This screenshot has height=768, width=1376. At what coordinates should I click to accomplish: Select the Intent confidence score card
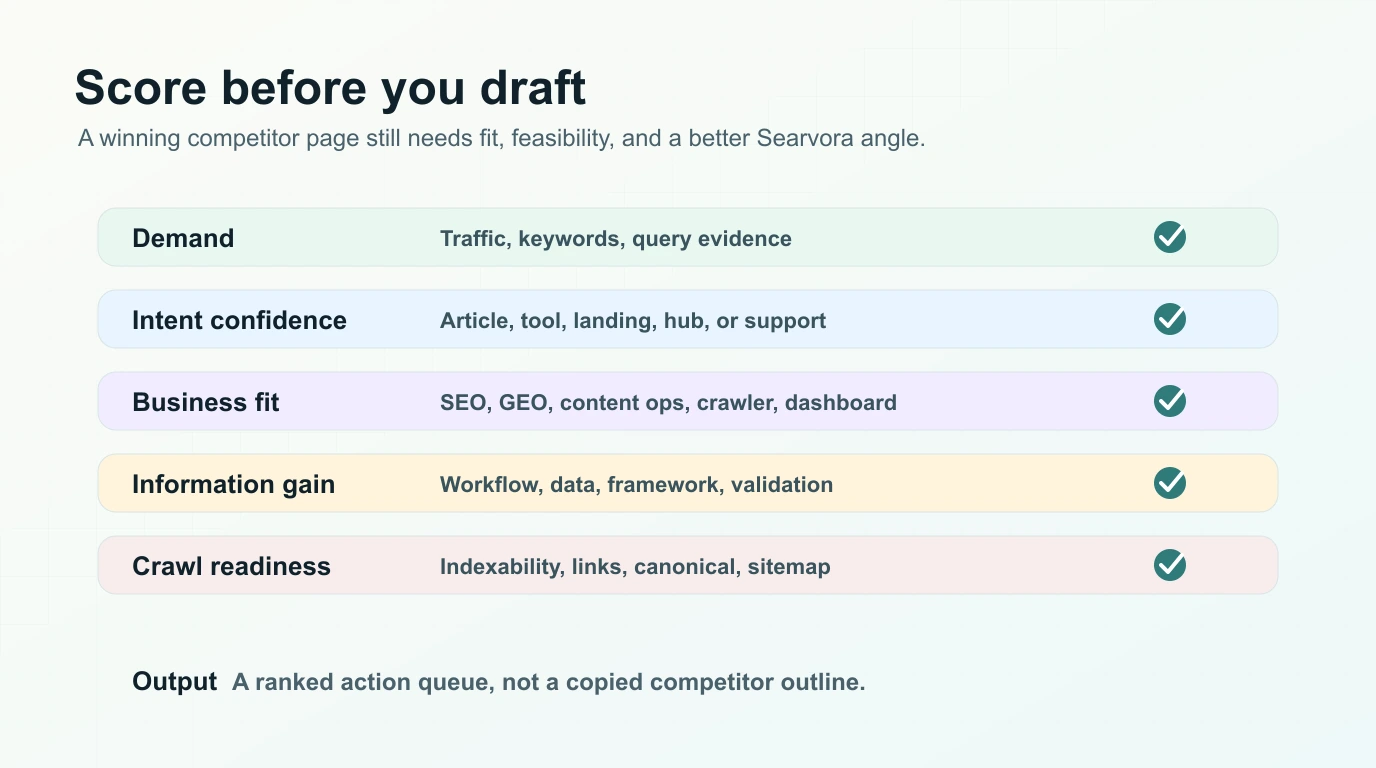click(x=688, y=319)
